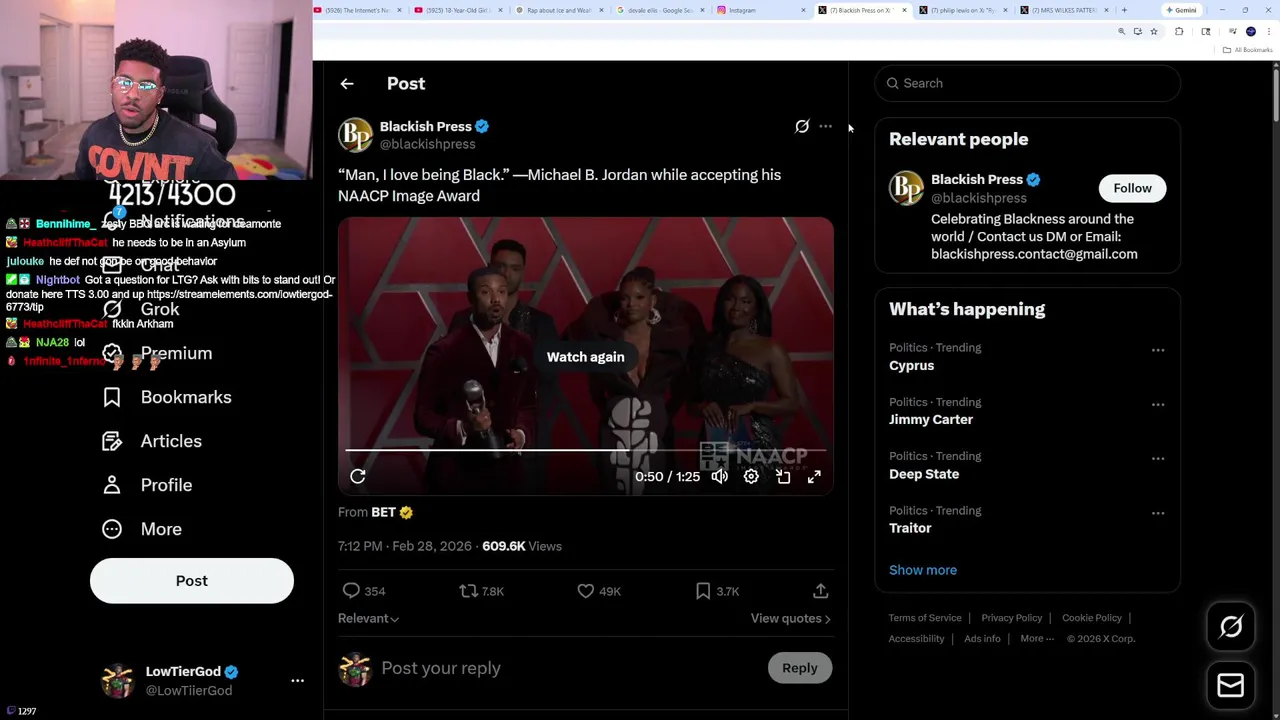Open Accessibility footer link
The height and width of the screenshot is (720, 1280).
coord(916,639)
